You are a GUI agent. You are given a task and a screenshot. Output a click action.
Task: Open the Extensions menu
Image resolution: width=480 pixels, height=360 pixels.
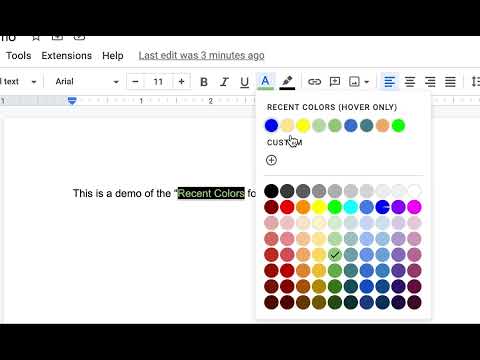click(67, 56)
